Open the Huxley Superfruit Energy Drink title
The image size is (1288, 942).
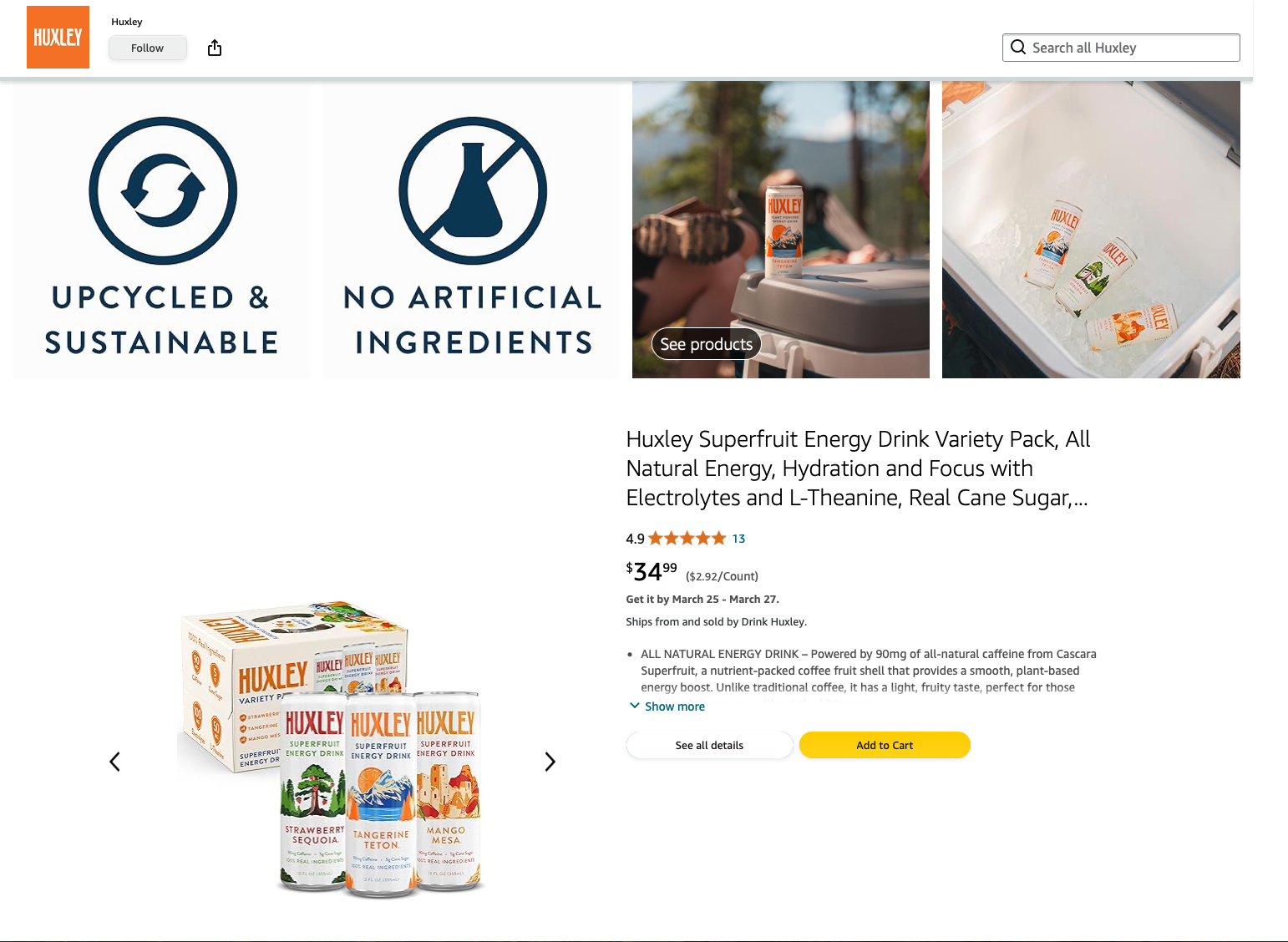click(x=858, y=468)
